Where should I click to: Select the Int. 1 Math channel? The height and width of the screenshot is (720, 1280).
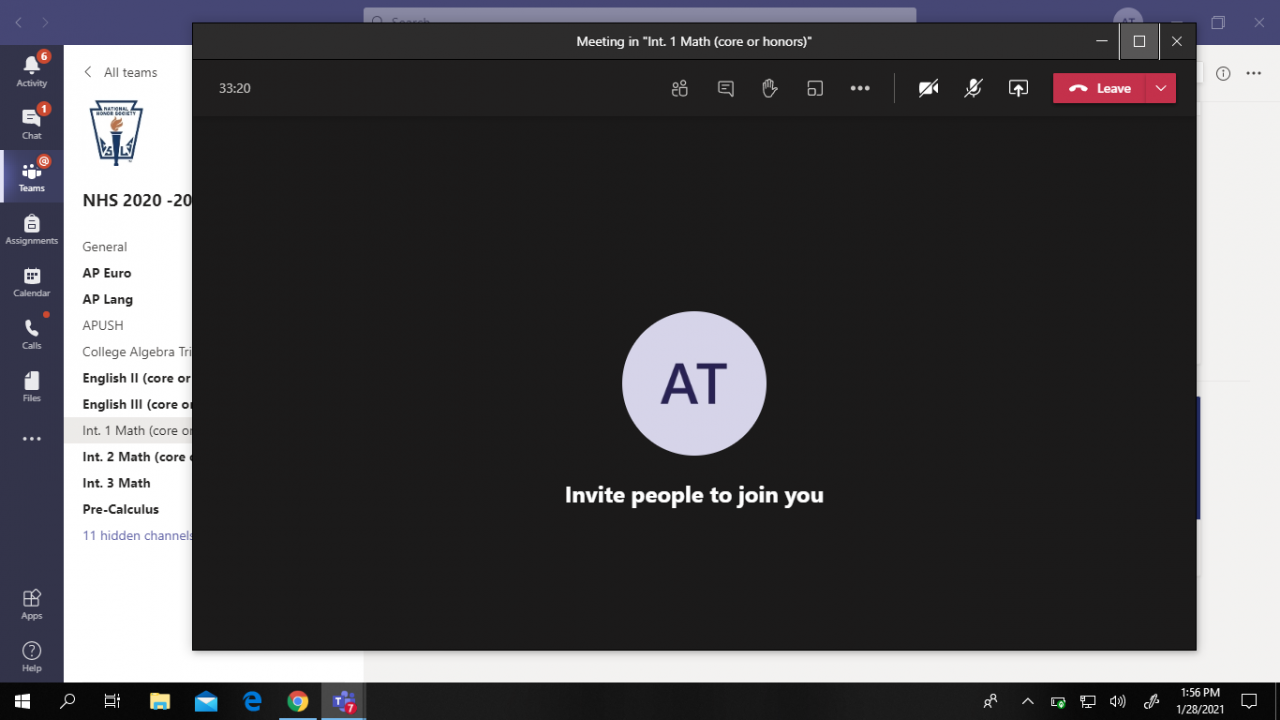(128, 430)
